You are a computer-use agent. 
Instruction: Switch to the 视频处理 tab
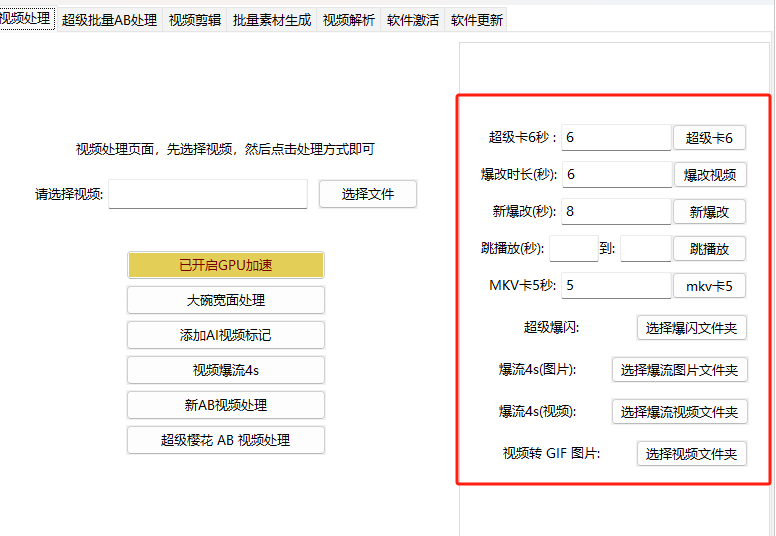26,18
